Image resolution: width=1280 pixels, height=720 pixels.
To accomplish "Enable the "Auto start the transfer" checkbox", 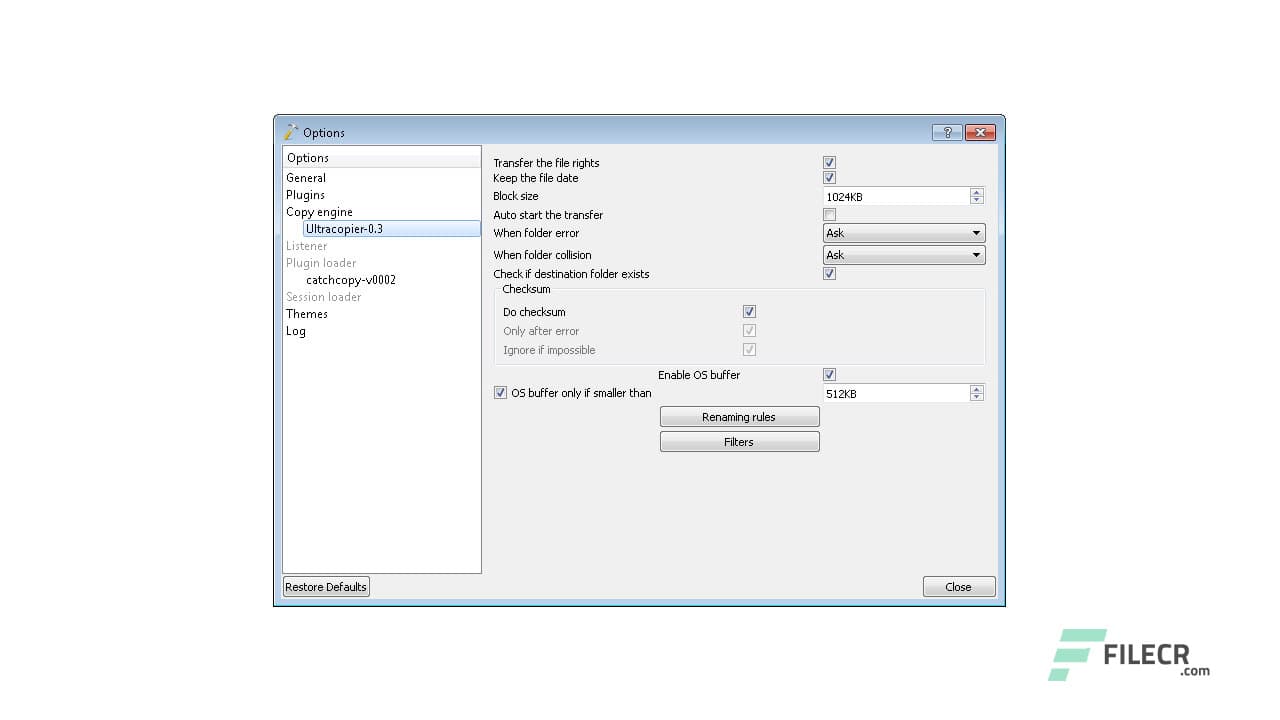I will click(x=829, y=214).
